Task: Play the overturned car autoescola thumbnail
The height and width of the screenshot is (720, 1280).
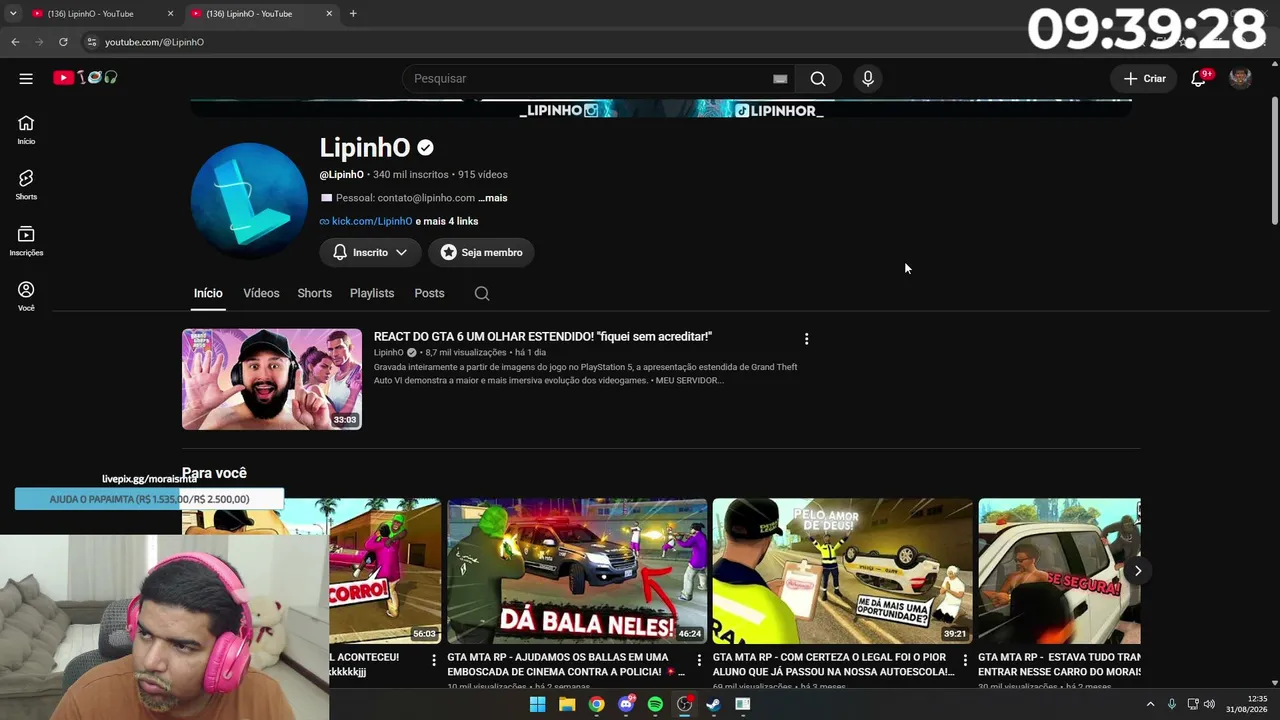Action: click(x=843, y=571)
